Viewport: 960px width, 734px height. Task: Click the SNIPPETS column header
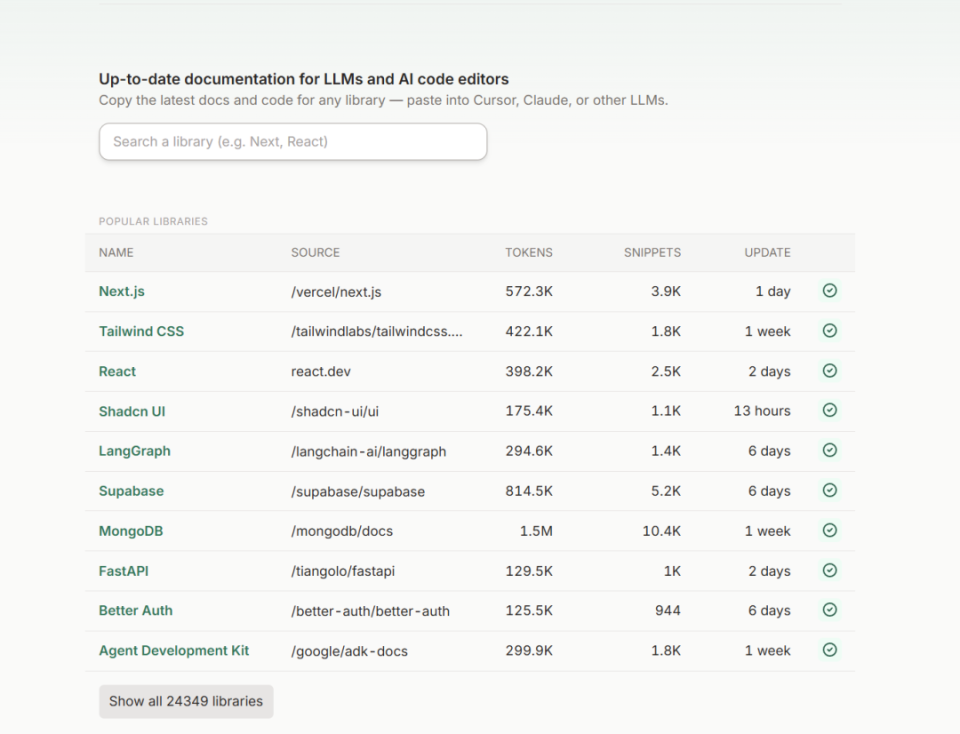pyautogui.click(x=652, y=252)
